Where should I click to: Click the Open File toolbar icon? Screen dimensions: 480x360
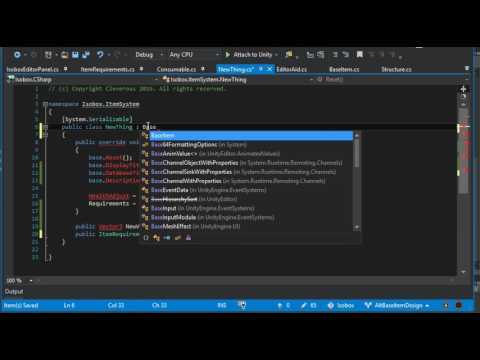pos(65,55)
